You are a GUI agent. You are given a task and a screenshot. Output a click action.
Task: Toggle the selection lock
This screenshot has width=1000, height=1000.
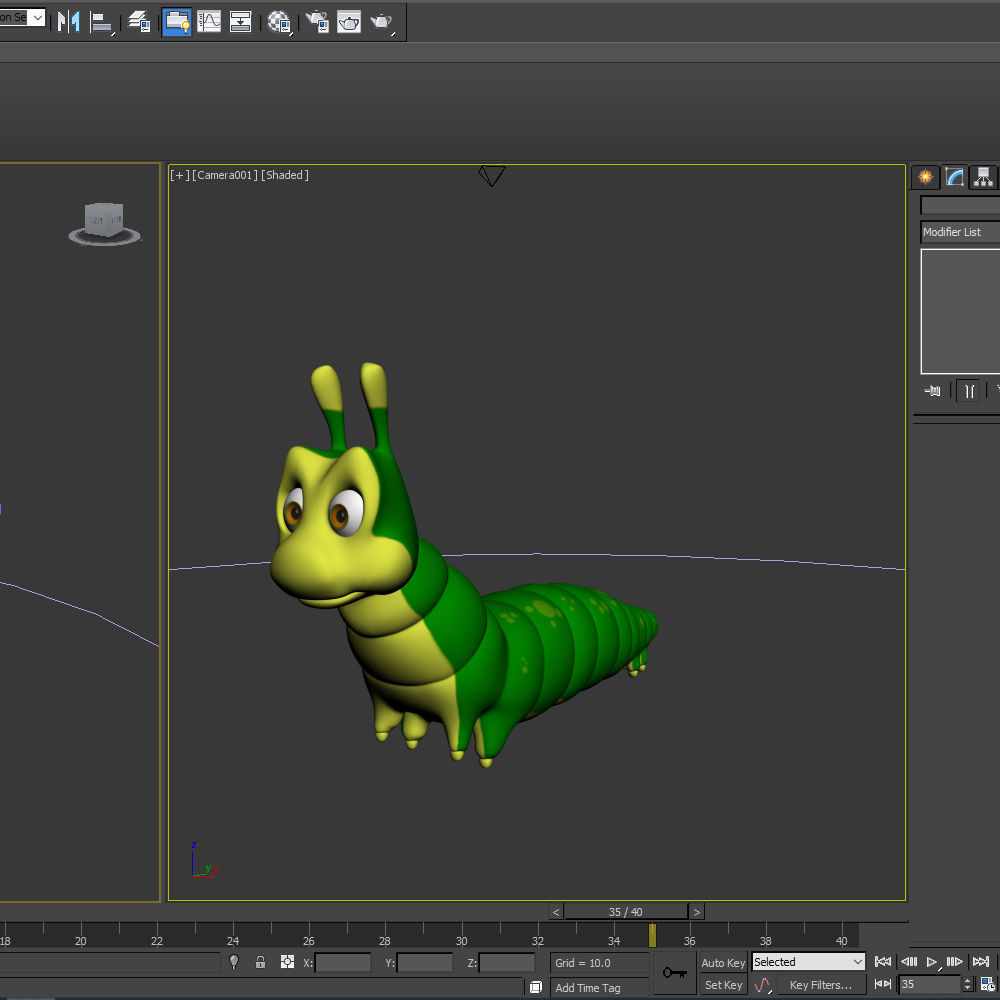260,962
